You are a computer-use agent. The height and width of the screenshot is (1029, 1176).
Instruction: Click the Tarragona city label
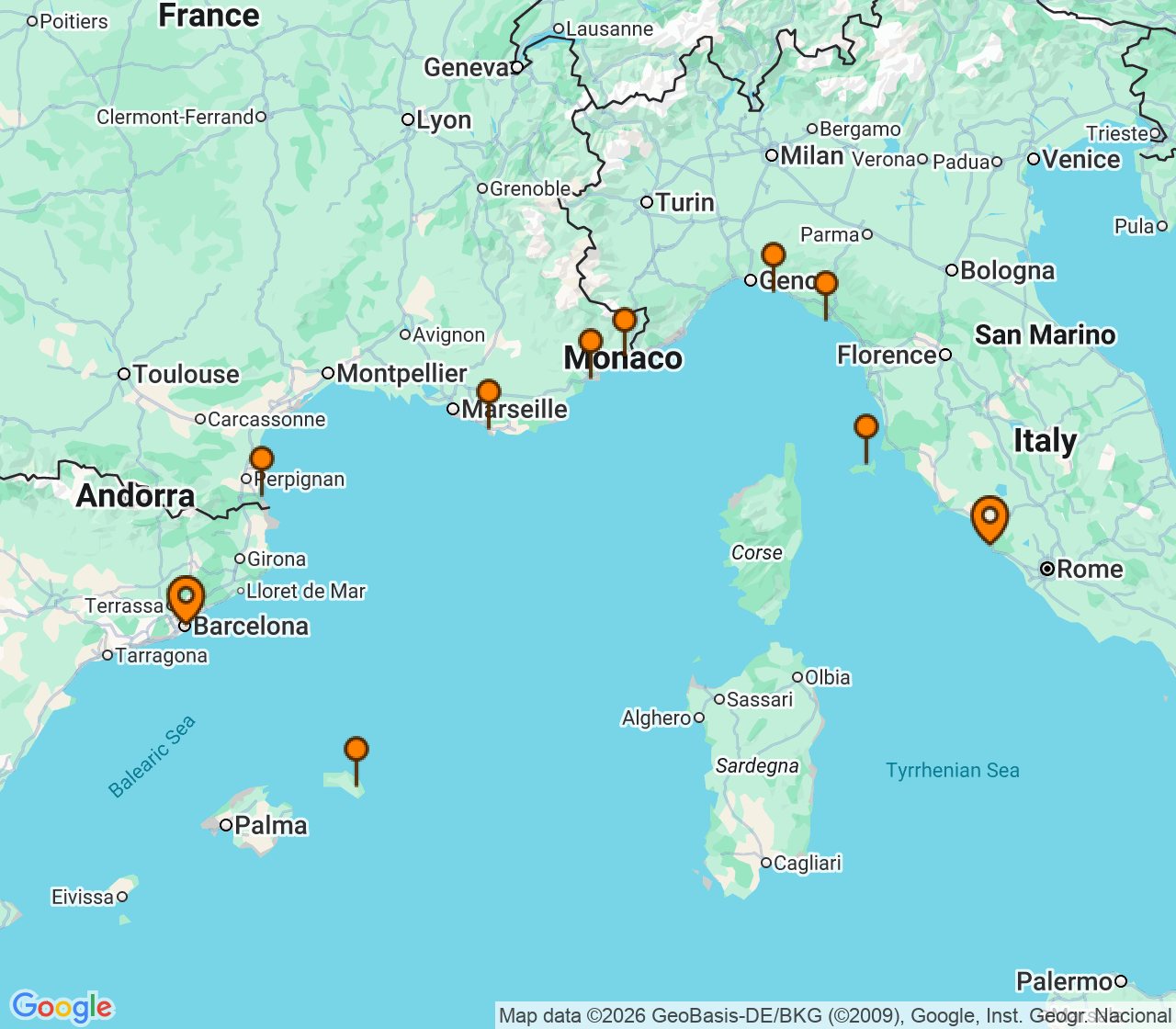coord(162,656)
